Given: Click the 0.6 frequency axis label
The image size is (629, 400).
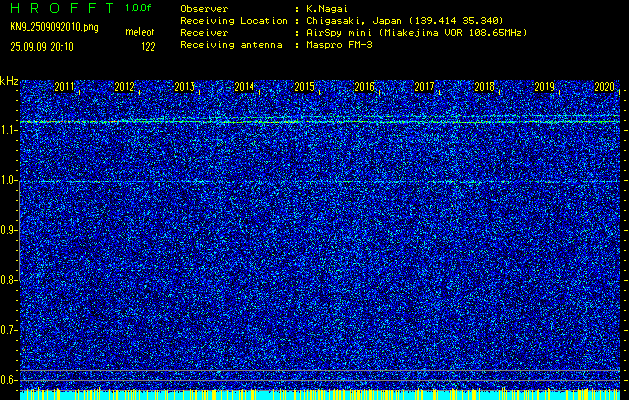Looking at the screenshot, I should (8, 380).
